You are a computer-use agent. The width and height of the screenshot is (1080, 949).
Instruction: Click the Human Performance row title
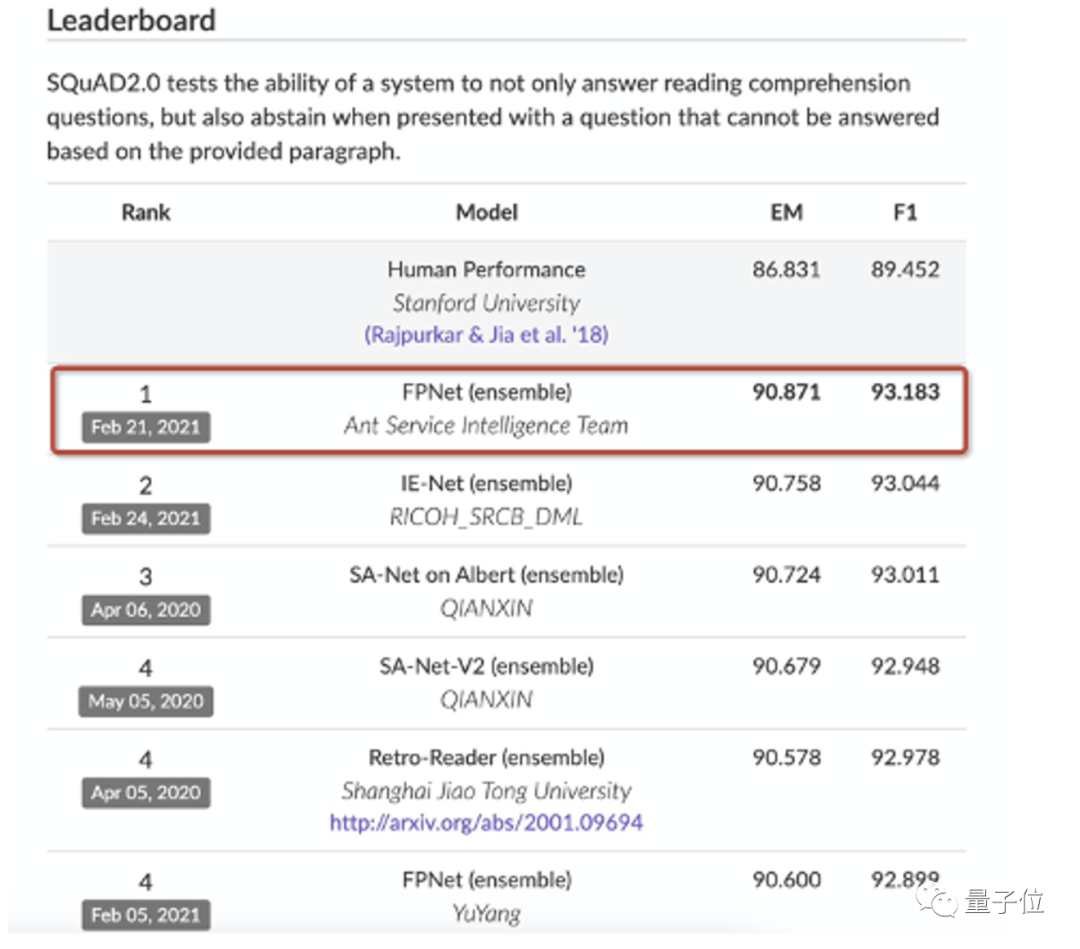pos(486,269)
